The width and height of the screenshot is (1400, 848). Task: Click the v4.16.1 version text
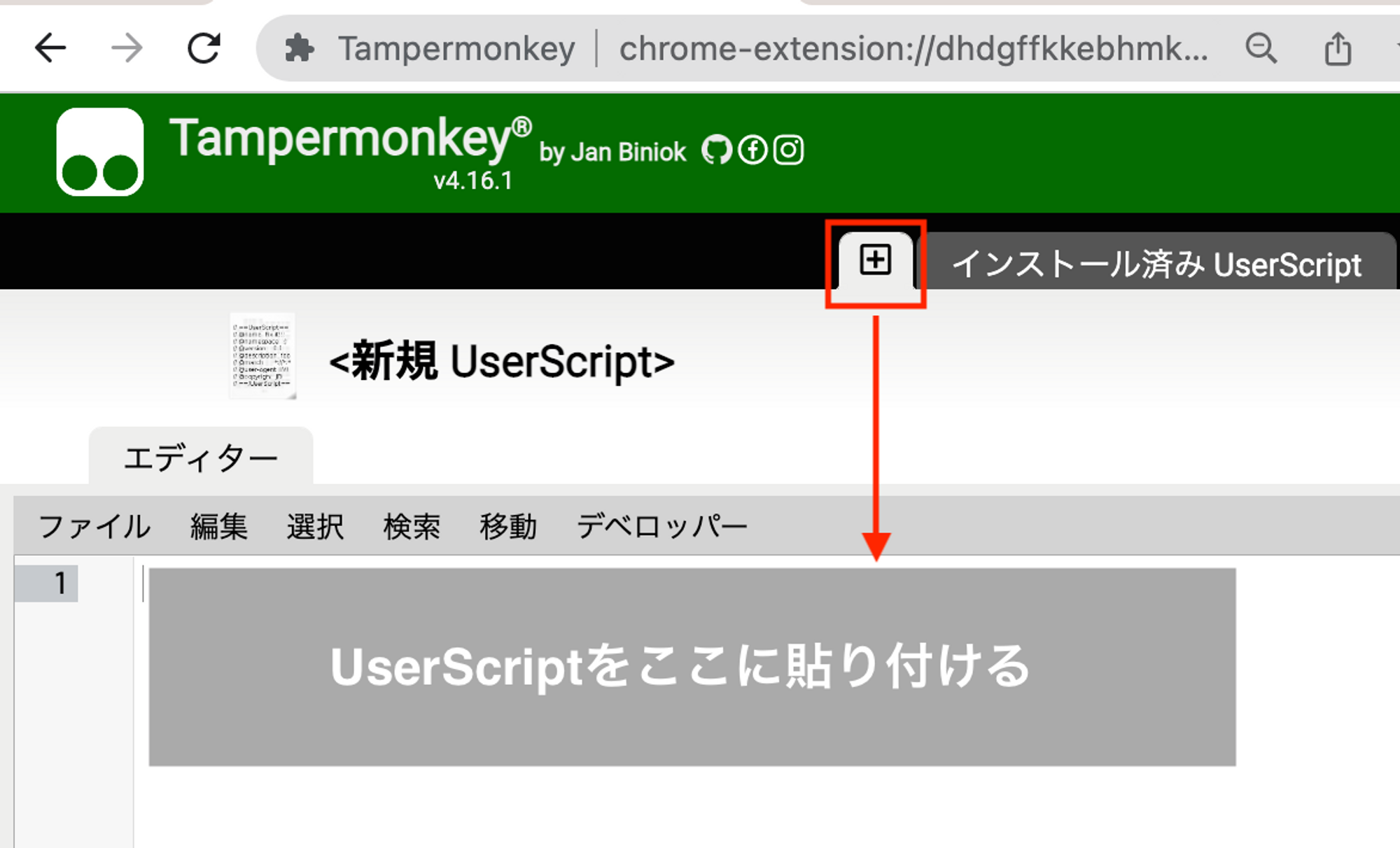472,181
